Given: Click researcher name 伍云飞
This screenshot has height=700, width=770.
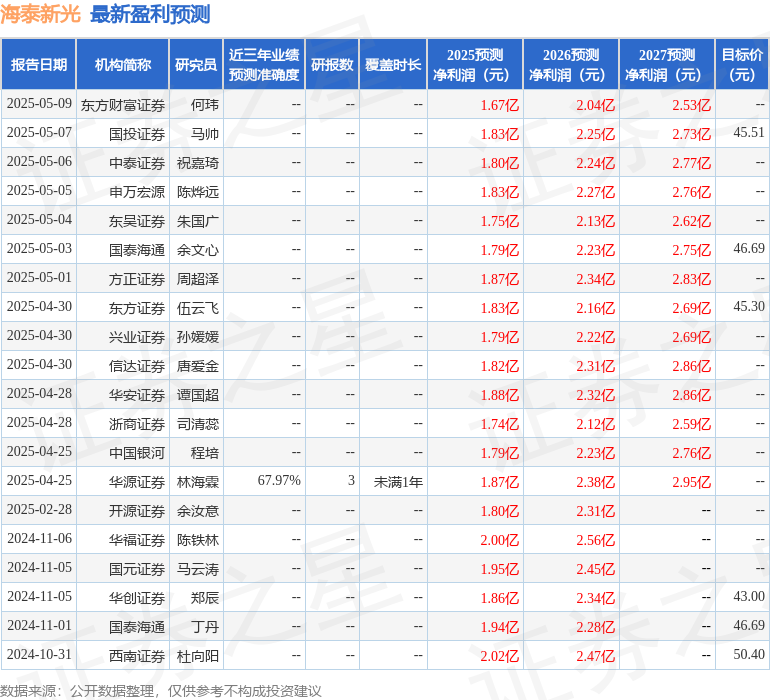Looking at the screenshot, I should pyautogui.click(x=198, y=308).
